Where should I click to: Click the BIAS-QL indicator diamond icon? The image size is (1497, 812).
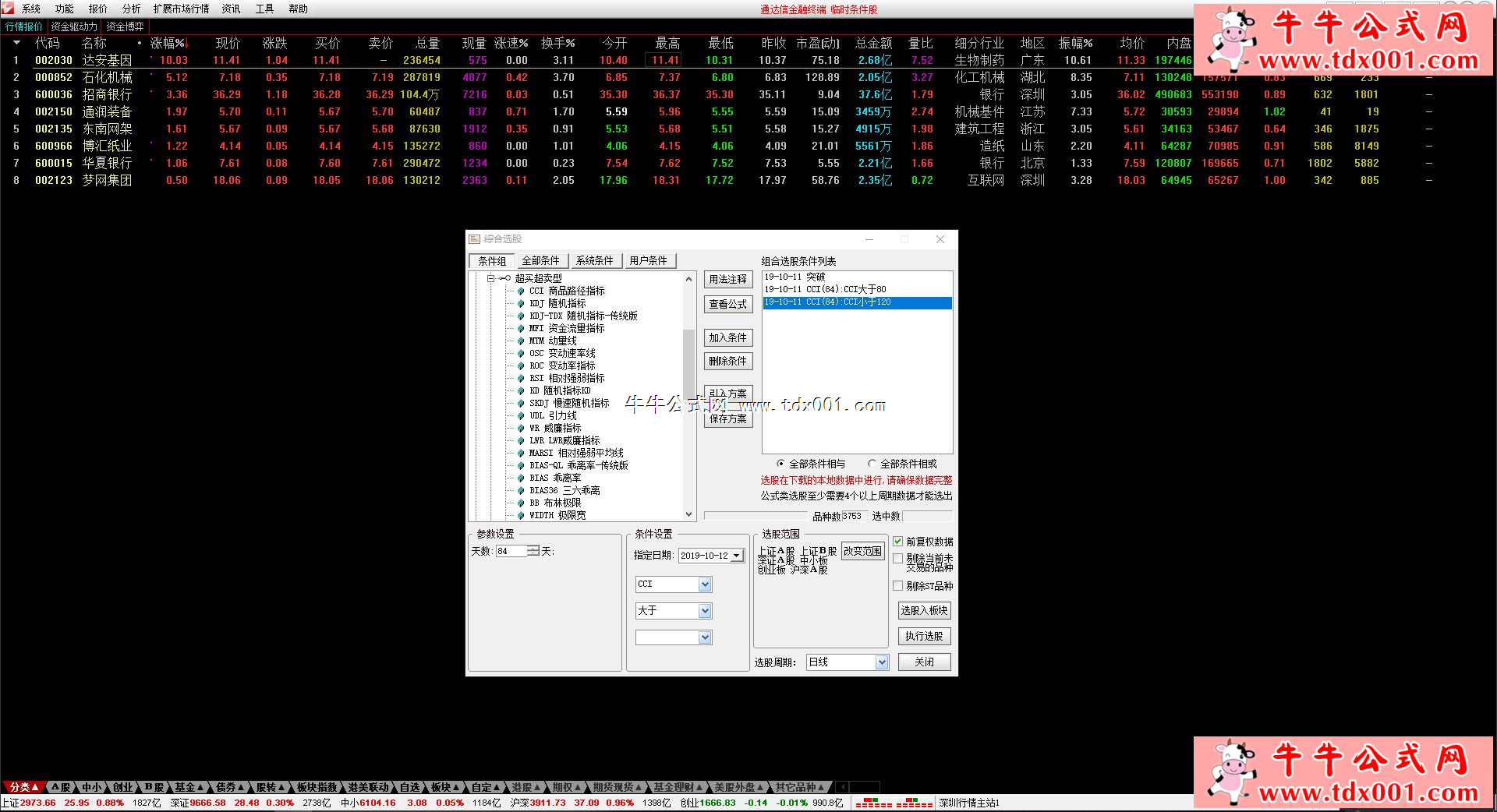(x=521, y=465)
